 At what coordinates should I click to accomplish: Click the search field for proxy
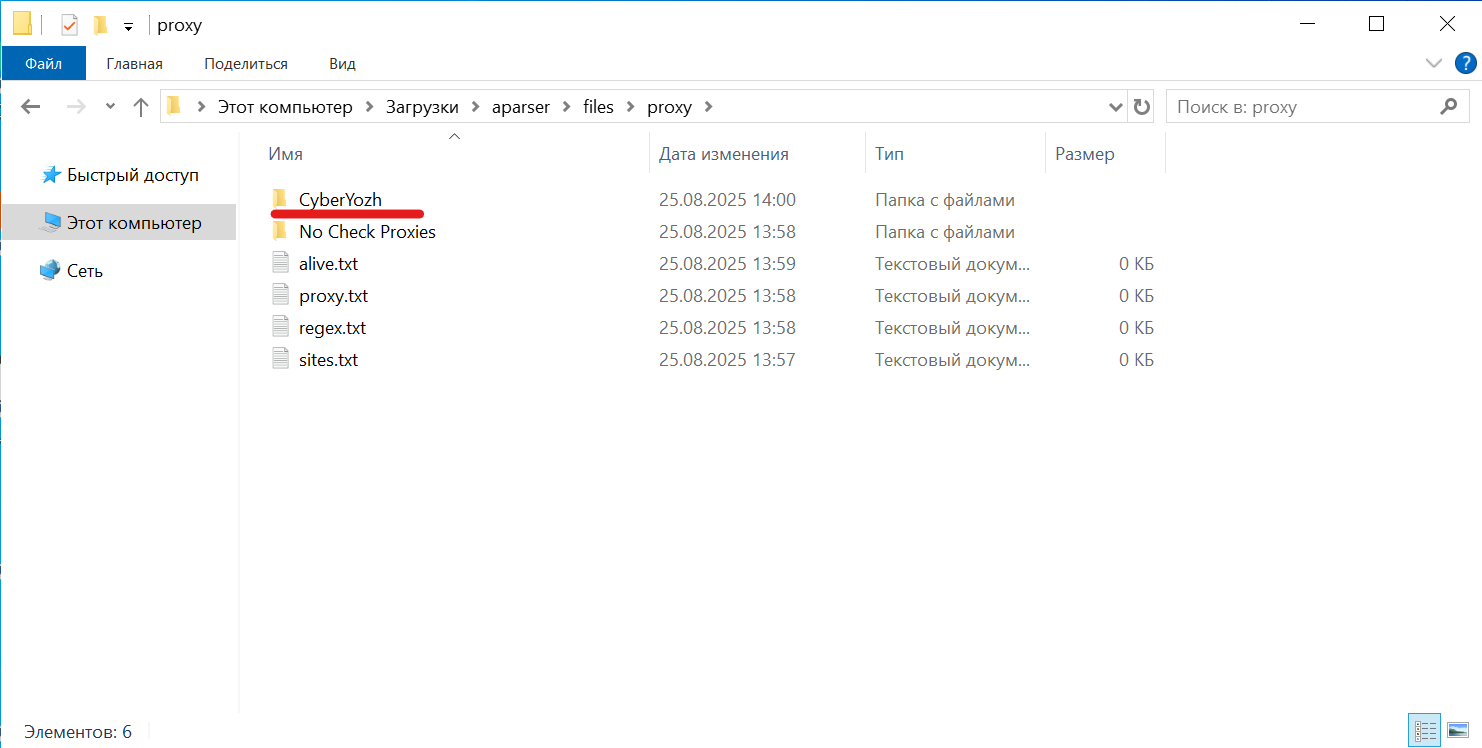pyautogui.click(x=1300, y=107)
